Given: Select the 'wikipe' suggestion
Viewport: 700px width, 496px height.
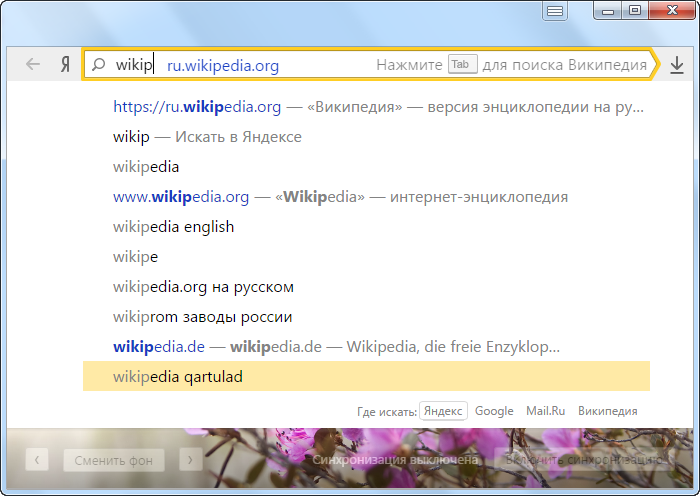Looking at the screenshot, I should (x=366, y=257).
